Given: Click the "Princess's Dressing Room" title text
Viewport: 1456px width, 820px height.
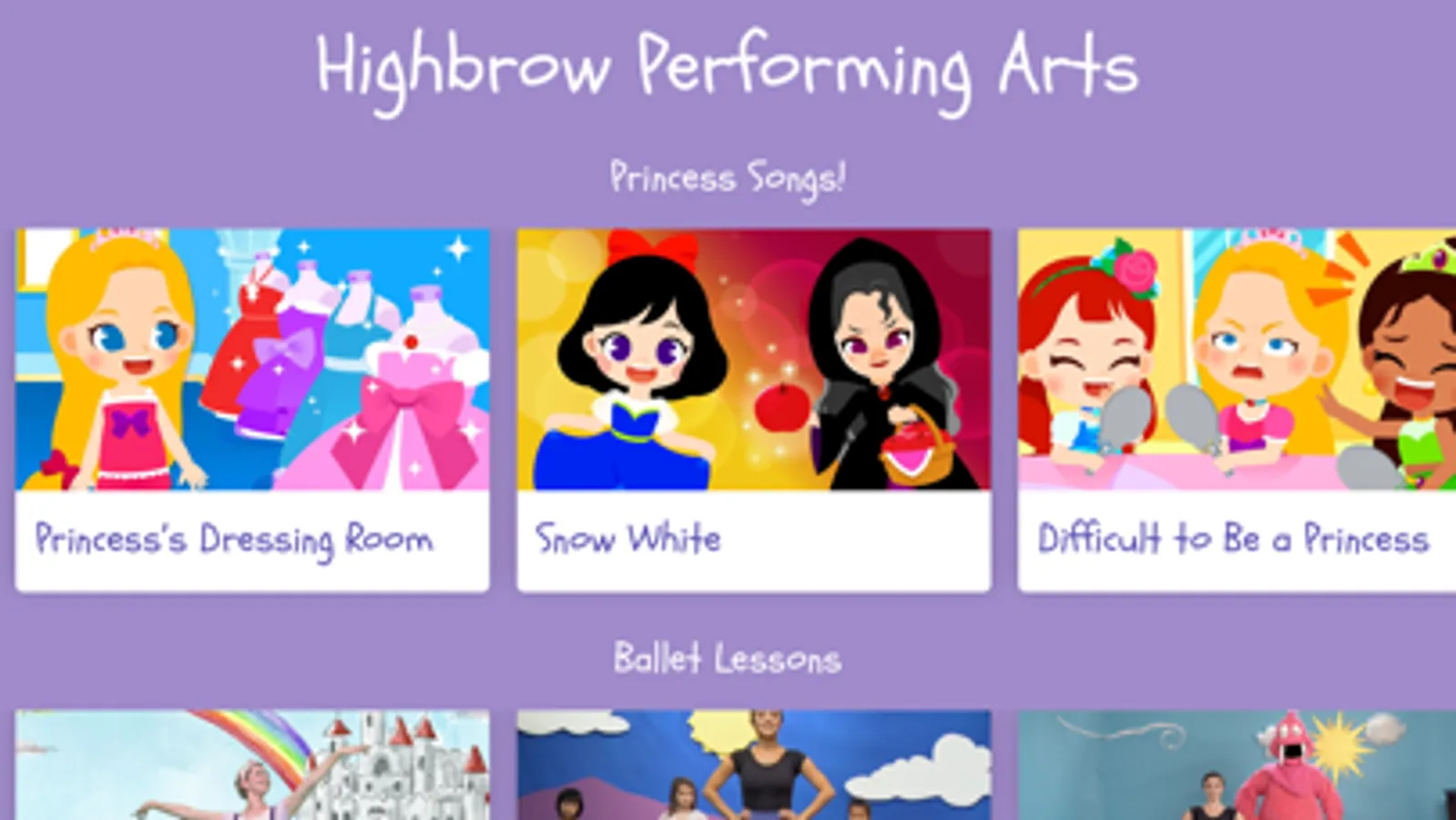Looking at the screenshot, I should (234, 540).
